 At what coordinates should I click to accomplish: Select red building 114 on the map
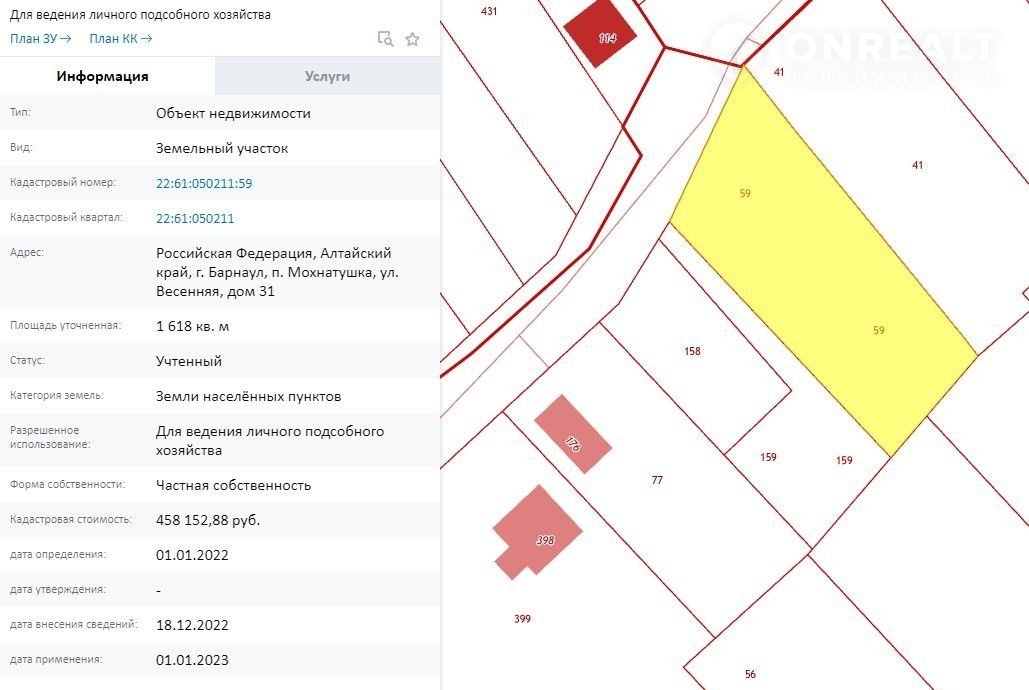pyautogui.click(x=601, y=36)
